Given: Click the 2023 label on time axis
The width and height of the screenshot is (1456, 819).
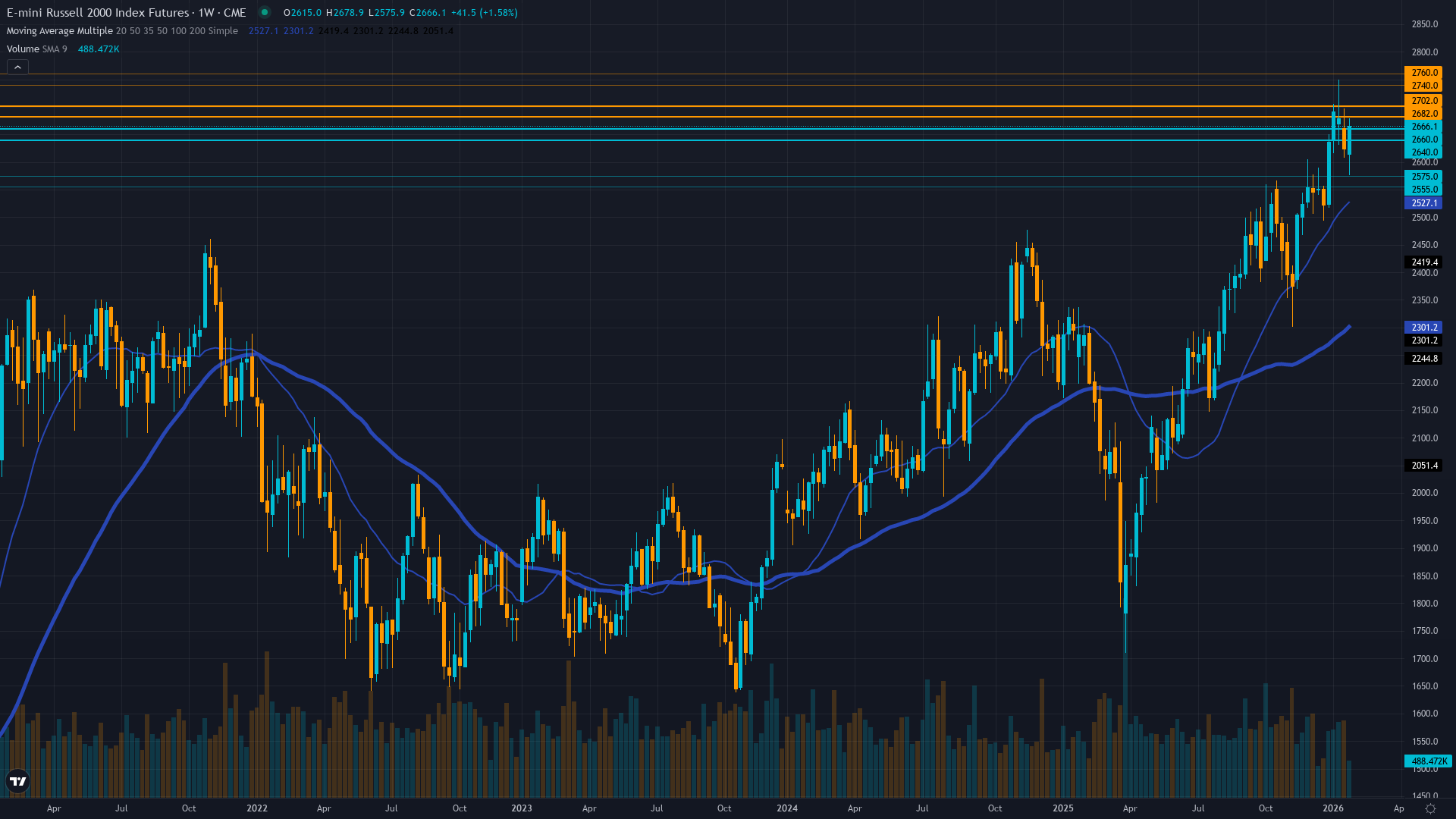Looking at the screenshot, I should coord(522,808).
